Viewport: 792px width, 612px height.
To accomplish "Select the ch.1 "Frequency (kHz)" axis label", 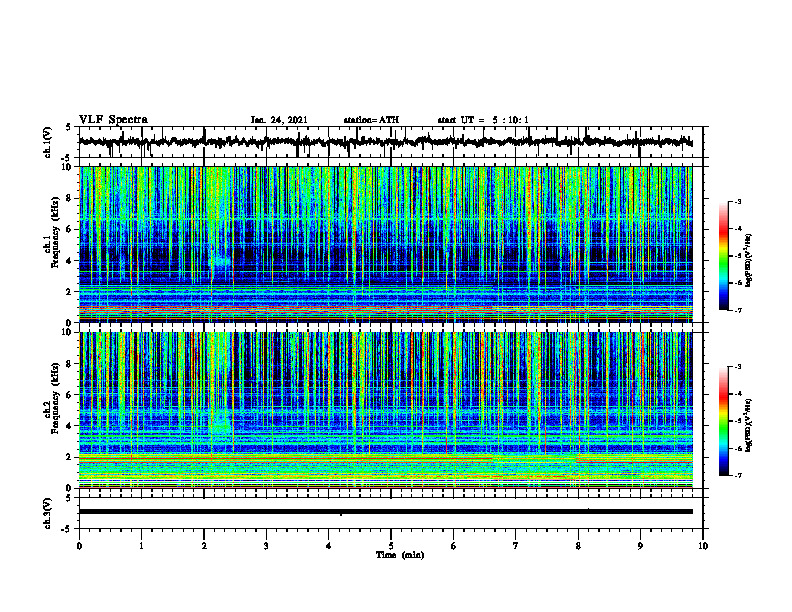I will [x=55, y=232].
